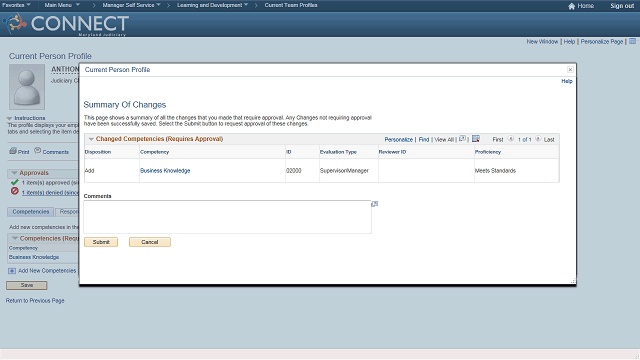The width and height of the screenshot is (640, 360).
Task: Click the download grid to spreadsheet icon
Action: click(476, 139)
